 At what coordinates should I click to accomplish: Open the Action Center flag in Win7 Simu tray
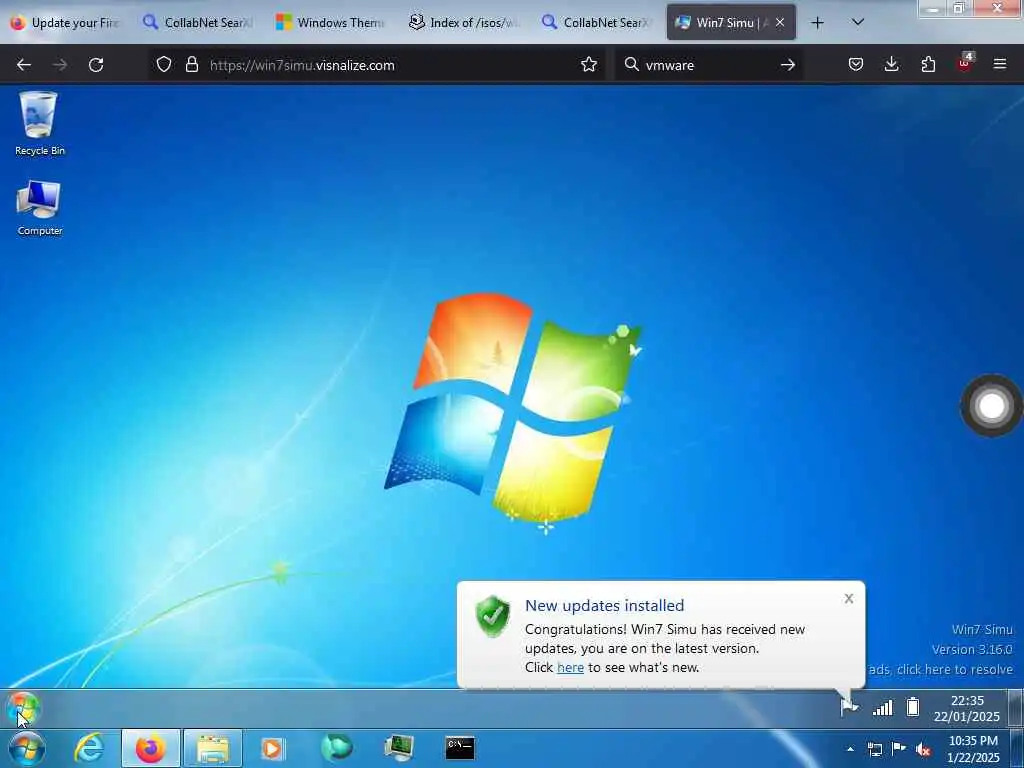pos(849,707)
